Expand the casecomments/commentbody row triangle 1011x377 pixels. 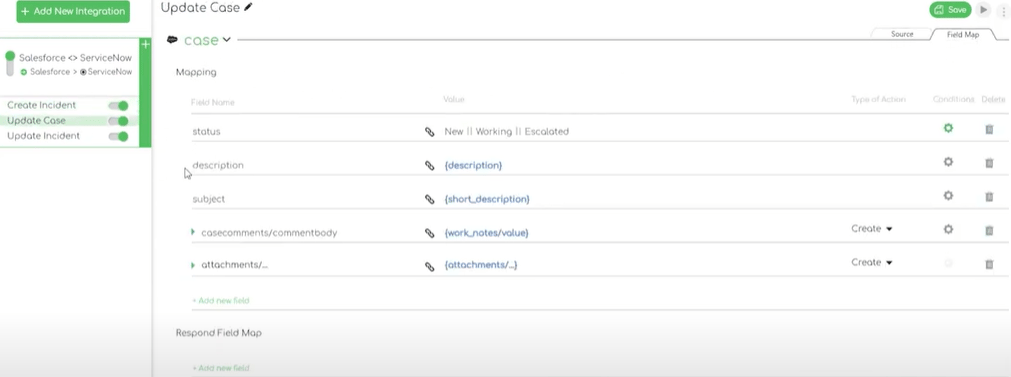[x=193, y=232]
